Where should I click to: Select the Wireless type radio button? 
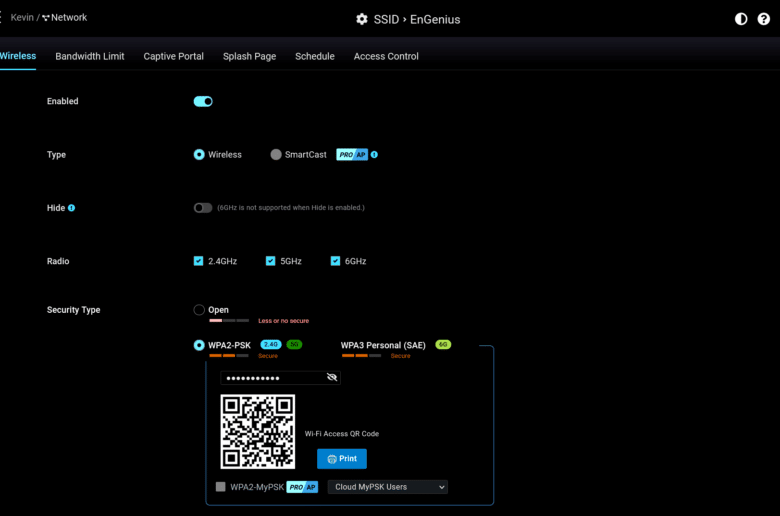pos(199,155)
